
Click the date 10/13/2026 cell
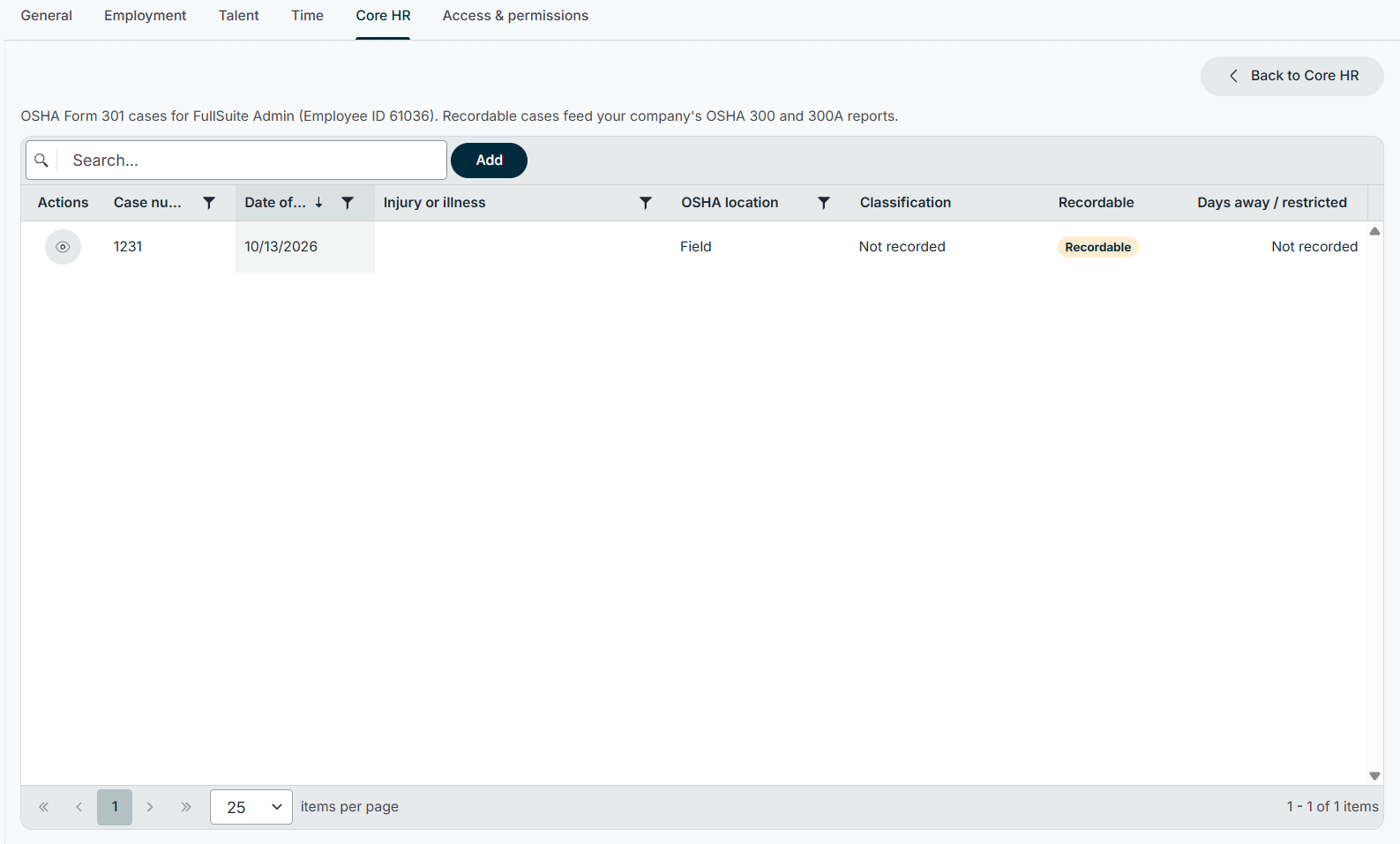point(281,247)
